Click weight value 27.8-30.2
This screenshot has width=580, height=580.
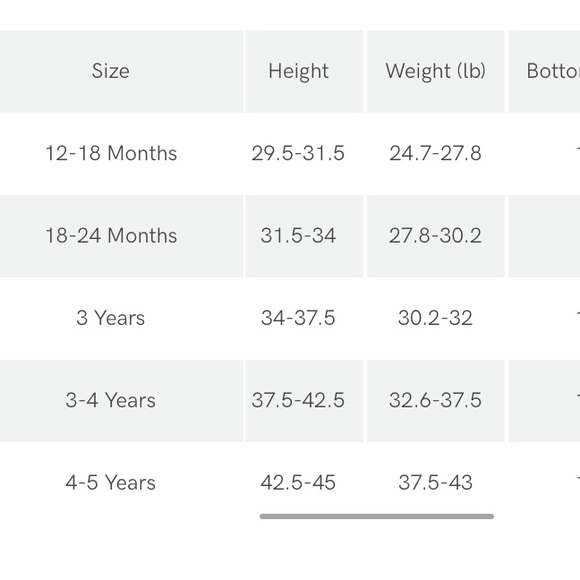tap(435, 236)
